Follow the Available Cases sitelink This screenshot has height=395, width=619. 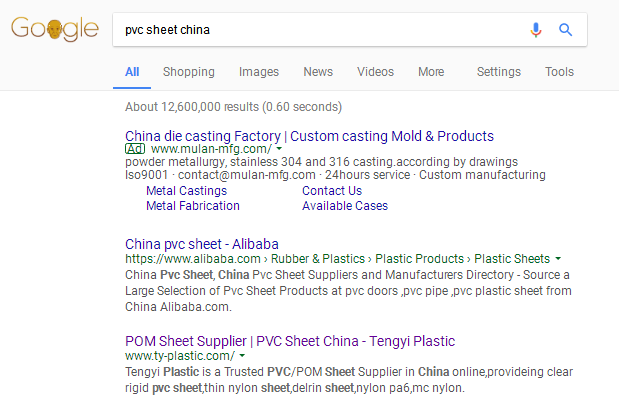(345, 206)
